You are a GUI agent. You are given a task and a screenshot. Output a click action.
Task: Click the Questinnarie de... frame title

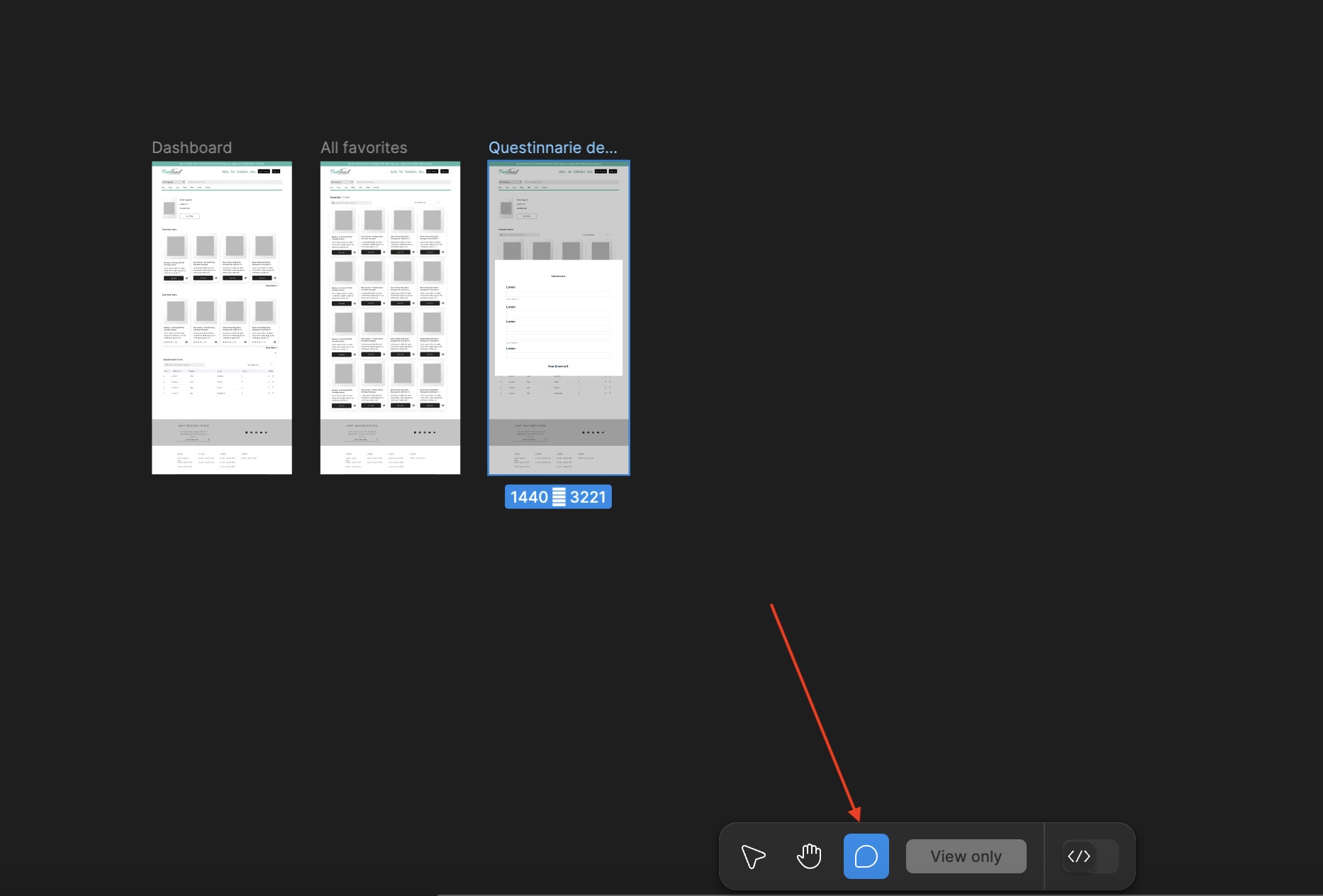coord(552,147)
